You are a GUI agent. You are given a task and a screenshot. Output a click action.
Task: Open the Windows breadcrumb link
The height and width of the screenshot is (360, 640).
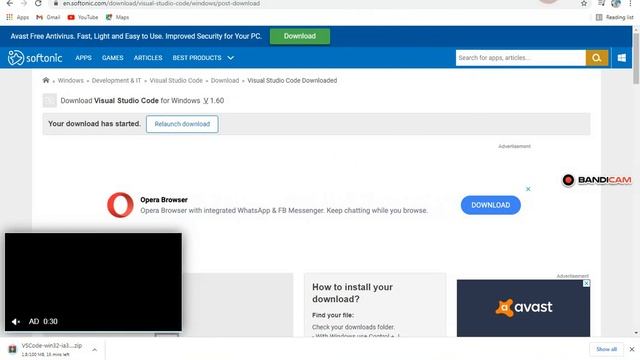70,80
